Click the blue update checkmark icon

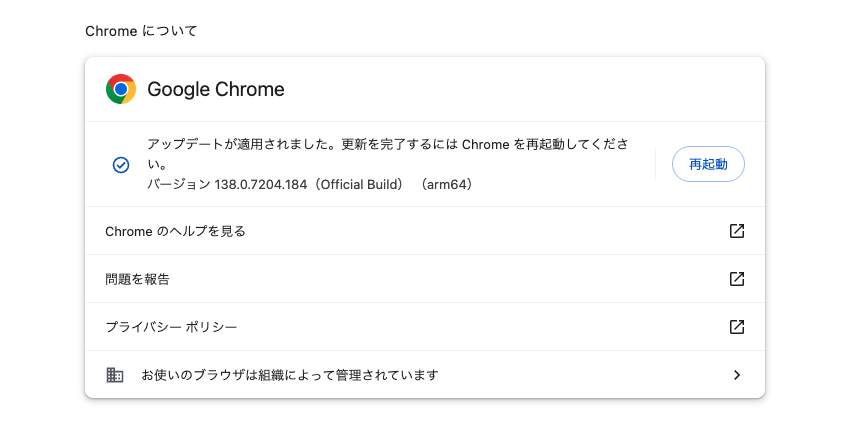click(x=121, y=165)
